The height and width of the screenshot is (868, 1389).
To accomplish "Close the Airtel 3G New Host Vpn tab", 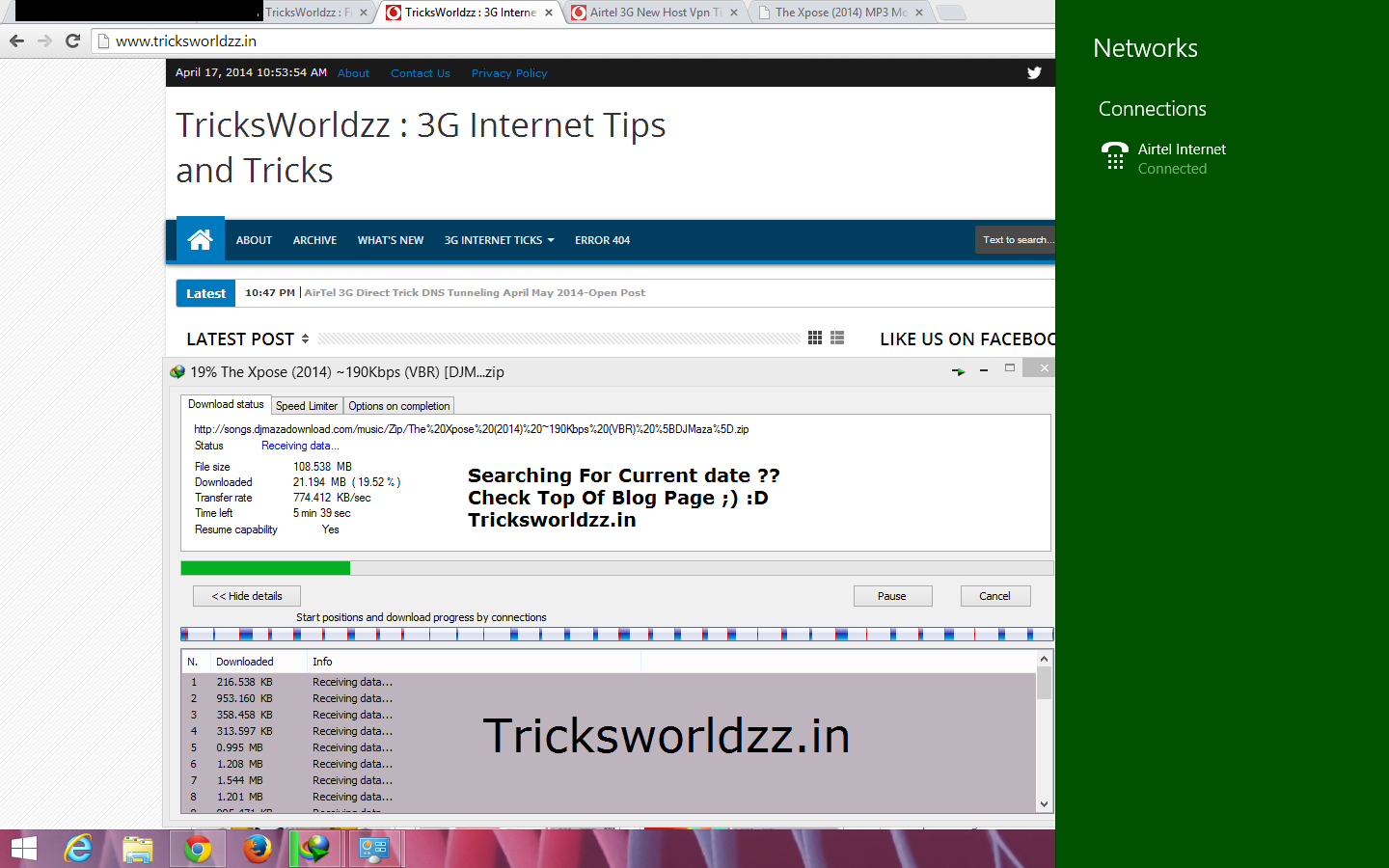I will [734, 13].
